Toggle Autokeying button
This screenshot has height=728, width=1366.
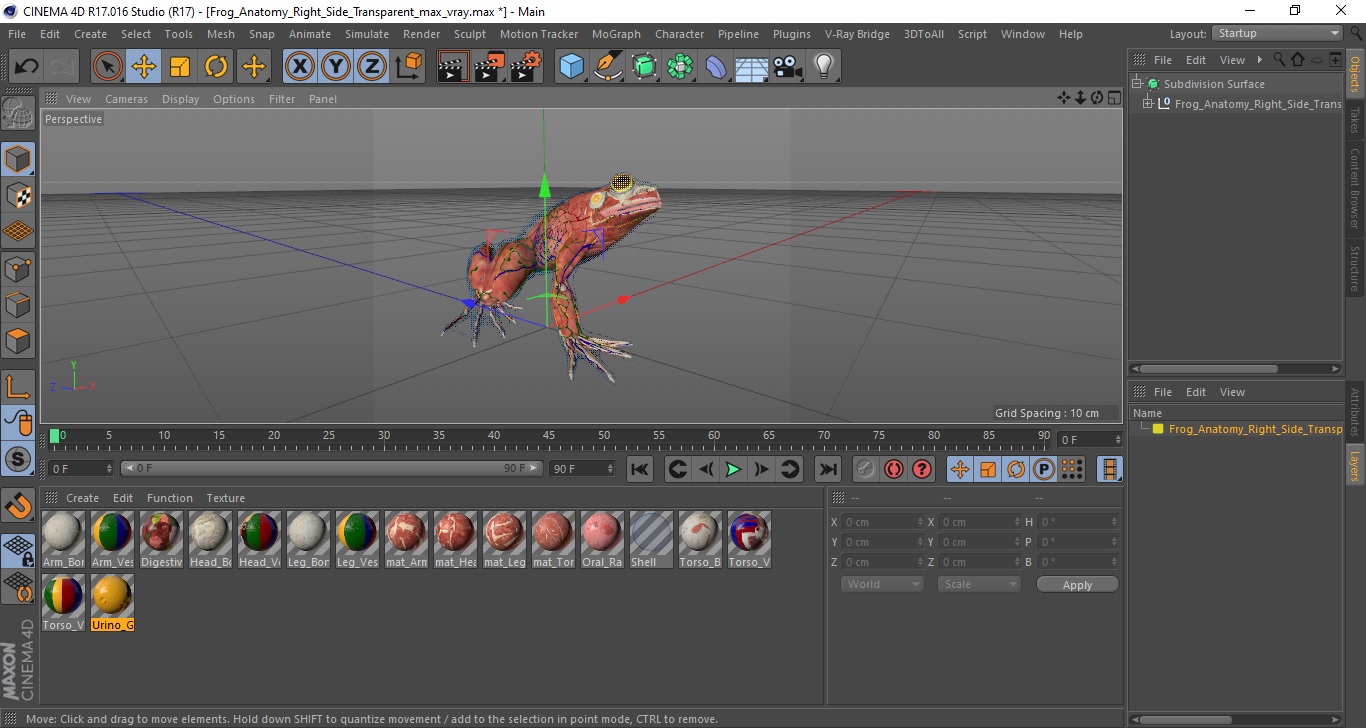click(894, 469)
